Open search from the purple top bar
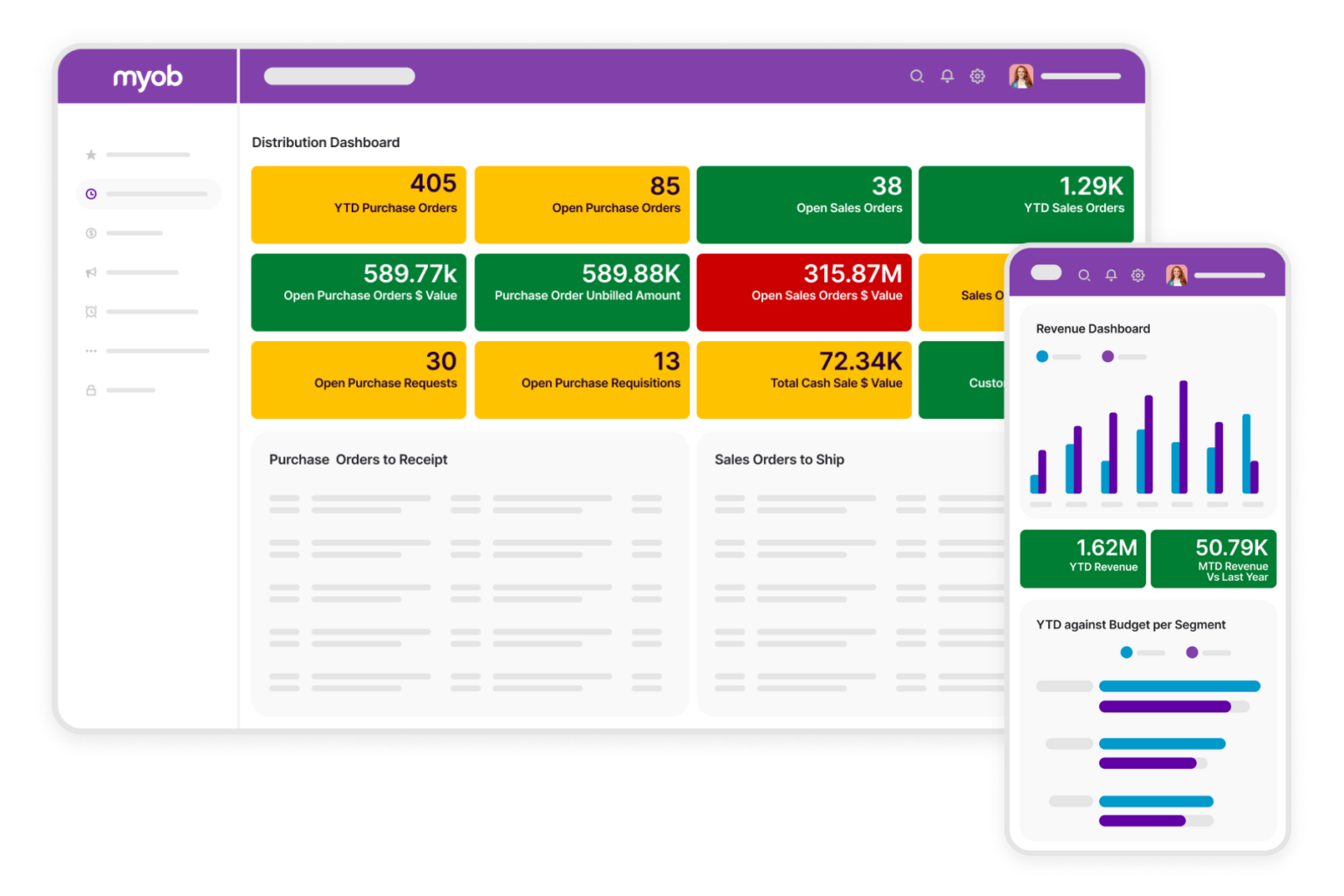Image resolution: width=1344 pixels, height=896 pixels. tap(916, 76)
